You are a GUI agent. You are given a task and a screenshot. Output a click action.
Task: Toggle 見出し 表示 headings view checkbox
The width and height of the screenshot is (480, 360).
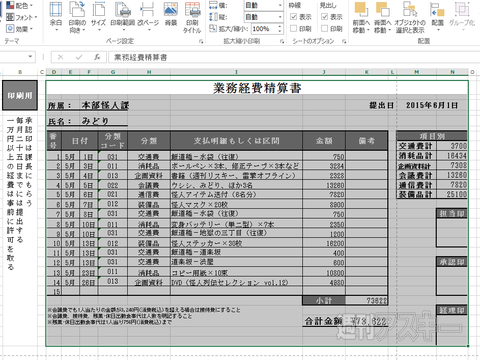tap(325, 17)
